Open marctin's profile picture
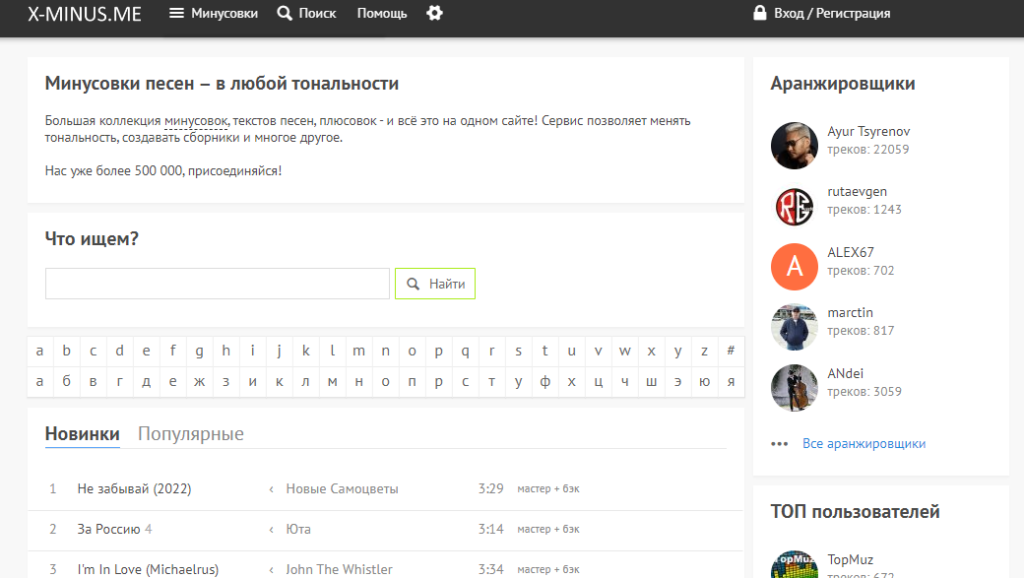This screenshot has height=578, width=1024. [794, 326]
